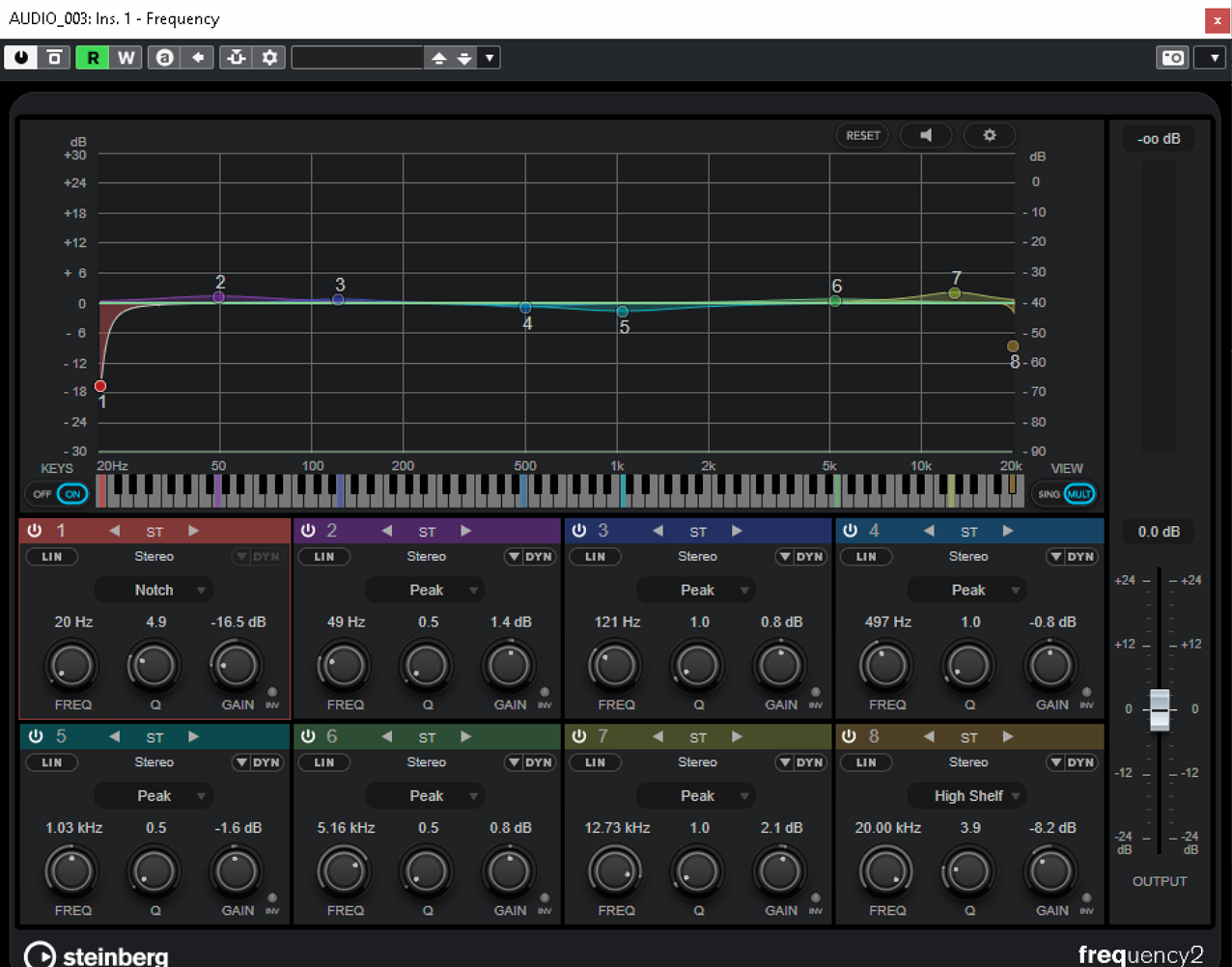
Task: Expand band 2 DYN dynamic section
Action: click(530, 557)
